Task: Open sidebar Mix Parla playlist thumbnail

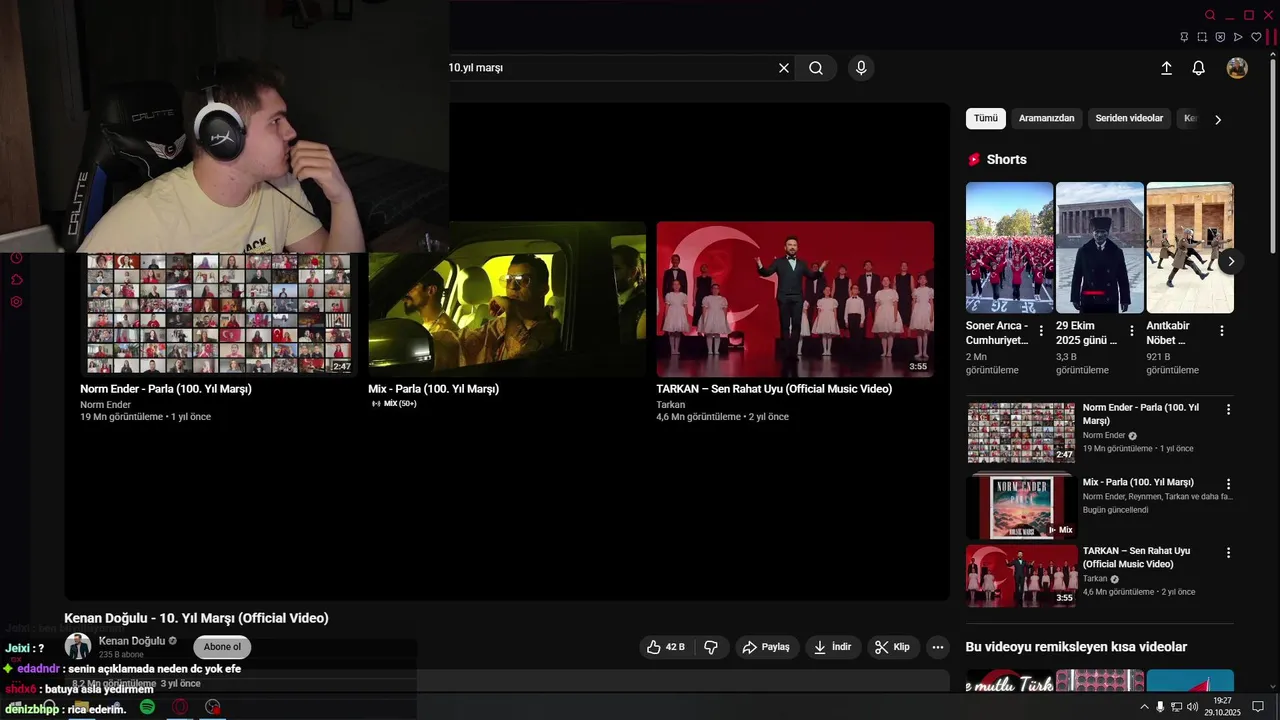Action: coord(1021,507)
